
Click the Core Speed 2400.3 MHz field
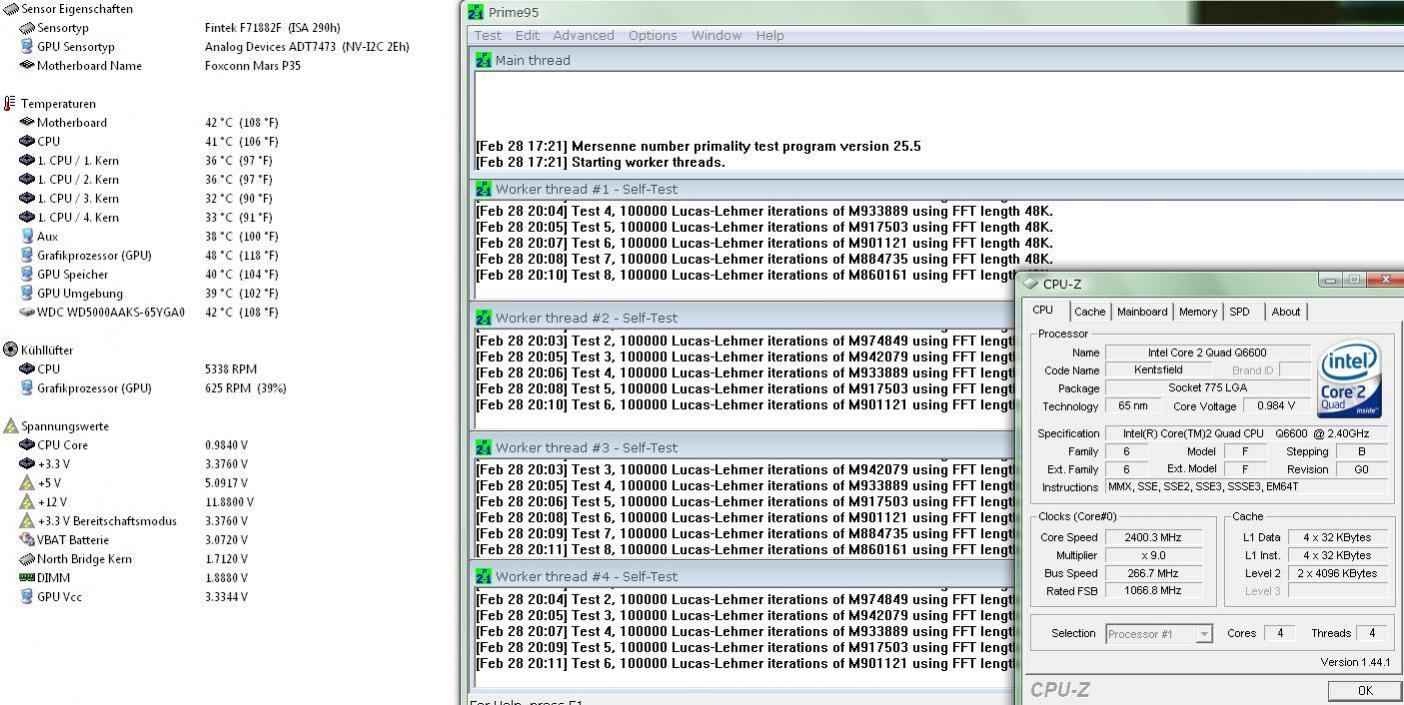(x=1153, y=537)
